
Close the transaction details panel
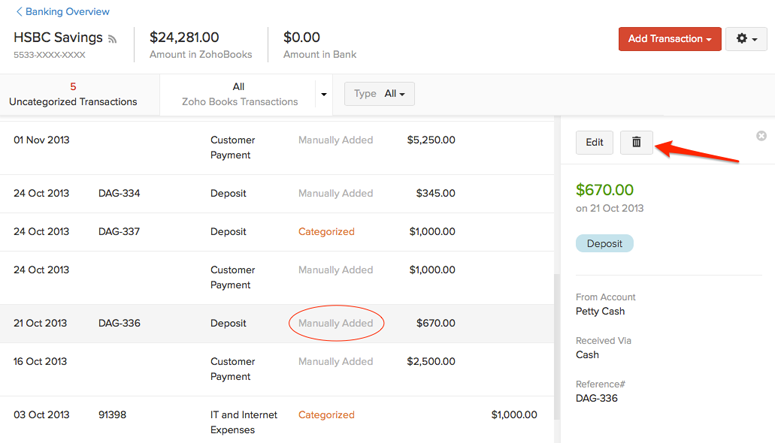(x=761, y=136)
